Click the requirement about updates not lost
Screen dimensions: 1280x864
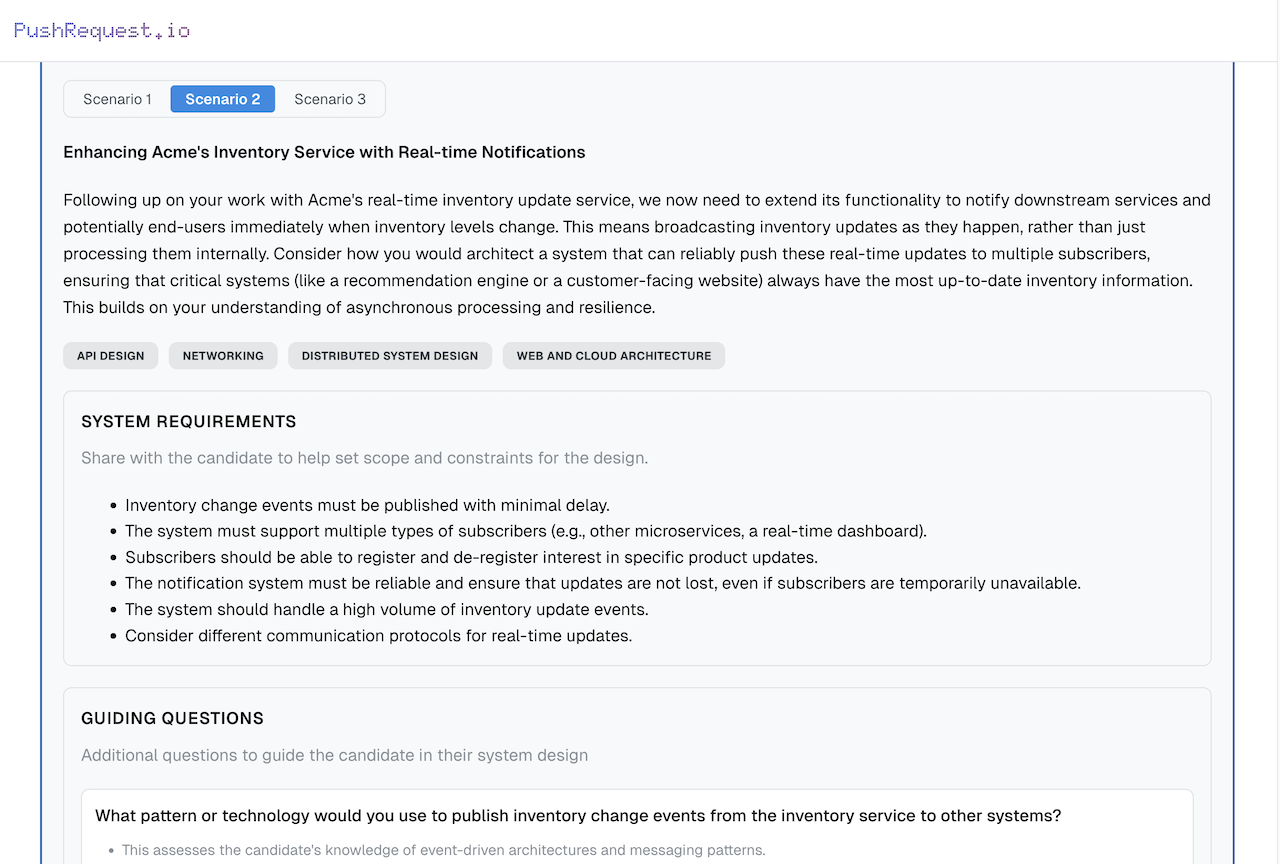[602, 583]
